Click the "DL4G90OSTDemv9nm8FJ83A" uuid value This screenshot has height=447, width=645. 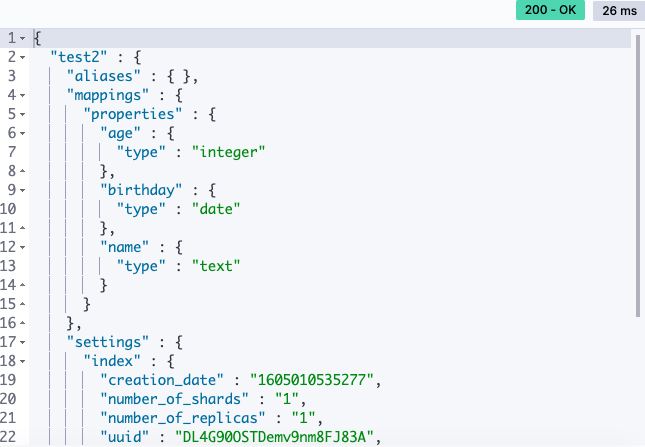(x=274, y=437)
